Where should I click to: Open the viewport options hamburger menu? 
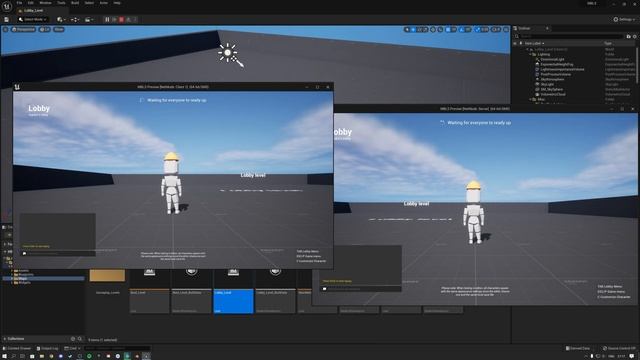(5, 29)
